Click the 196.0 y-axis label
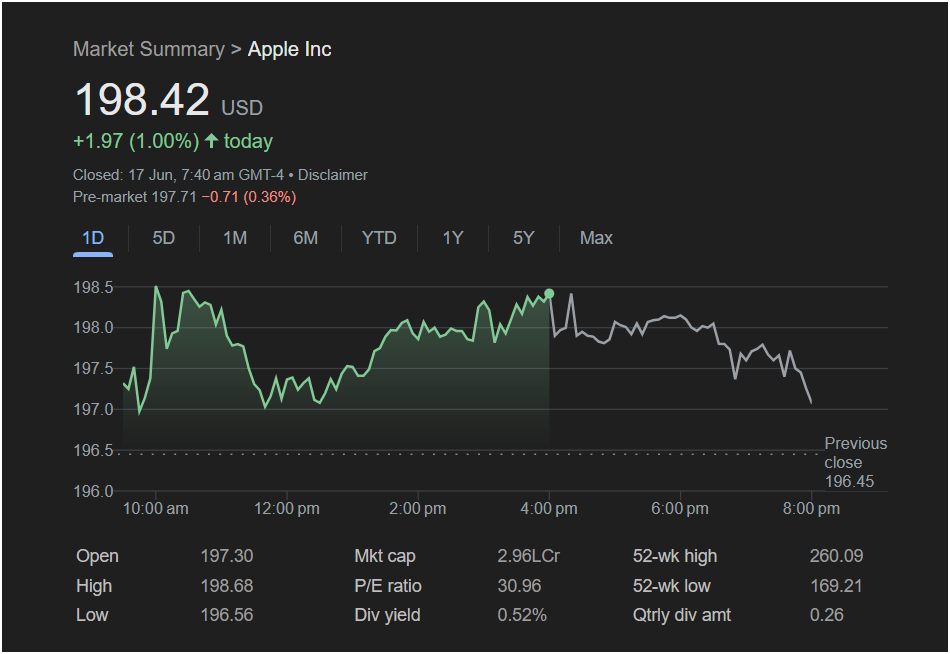950x654 pixels. tap(93, 491)
